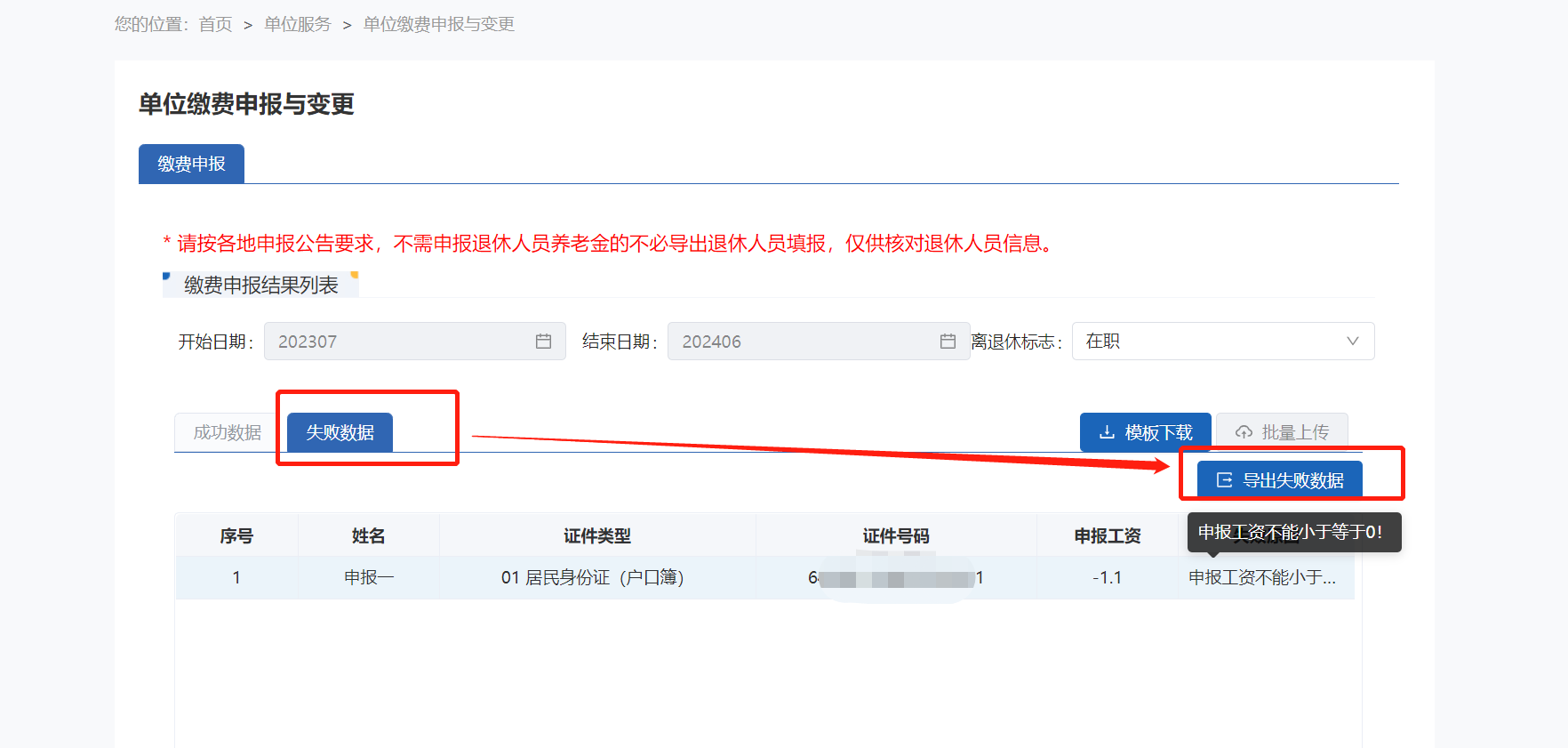
Task: Go to 首页 in the breadcrumb
Action: click(215, 25)
